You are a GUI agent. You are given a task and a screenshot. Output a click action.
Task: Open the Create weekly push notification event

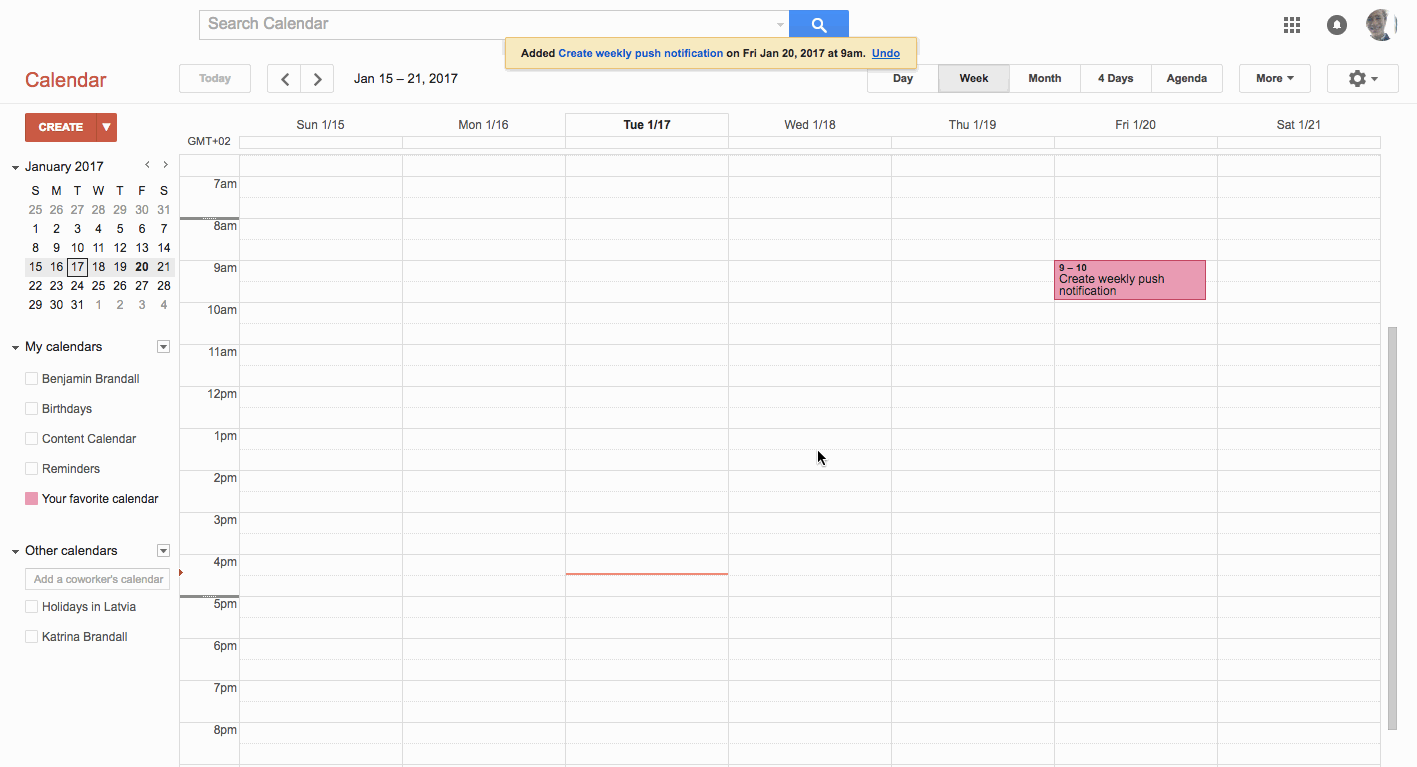1130,280
